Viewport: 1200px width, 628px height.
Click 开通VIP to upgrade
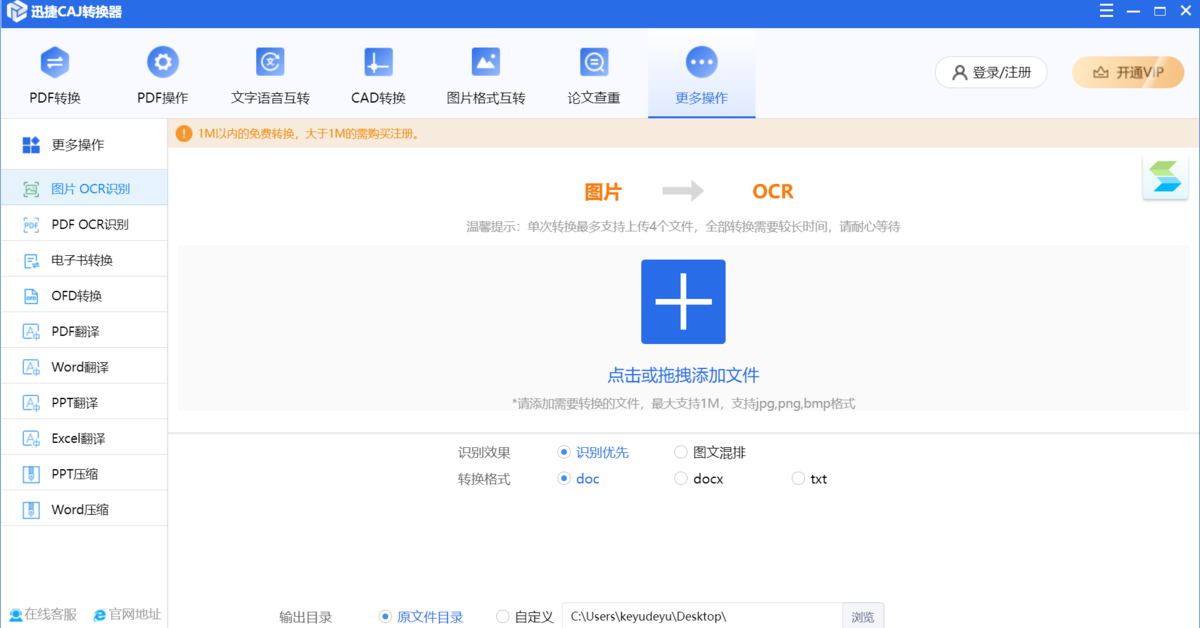1128,72
